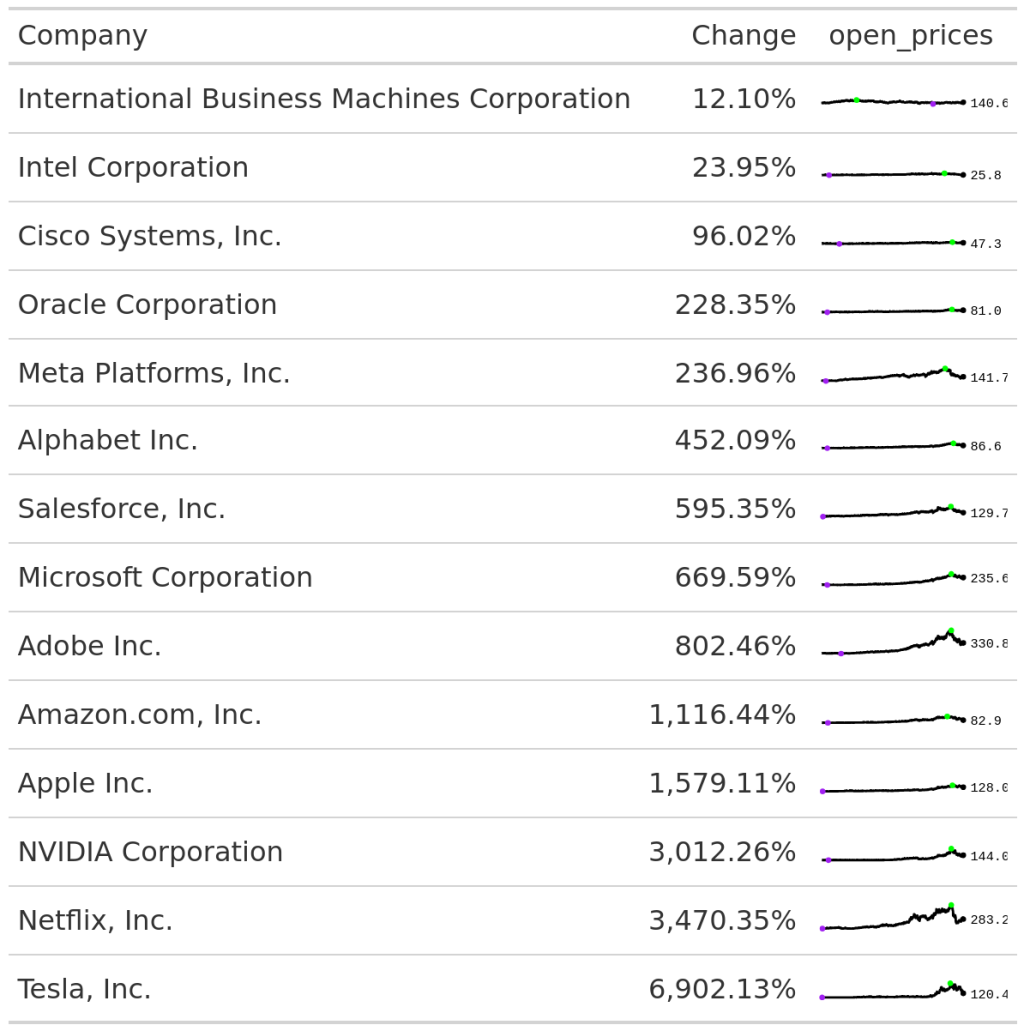Click the Change column header
The height and width of the screenshot is (1030, 1024).
(x=743, y=36)
